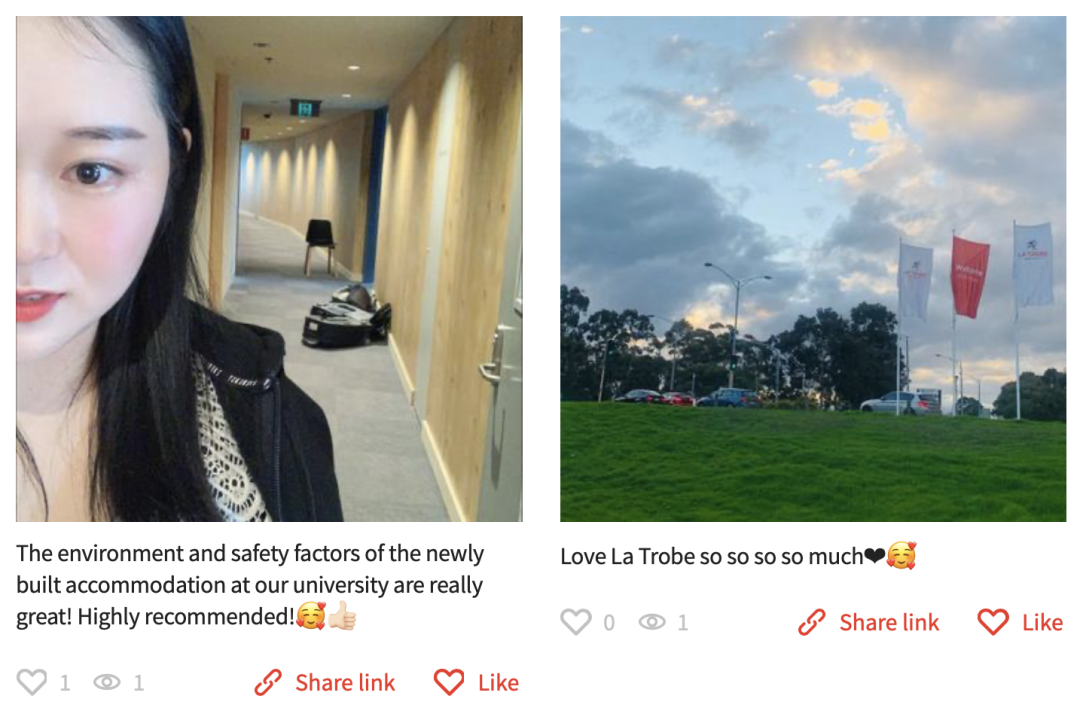Click the like count zero on the La Trobe post

[x=609, y=623]
